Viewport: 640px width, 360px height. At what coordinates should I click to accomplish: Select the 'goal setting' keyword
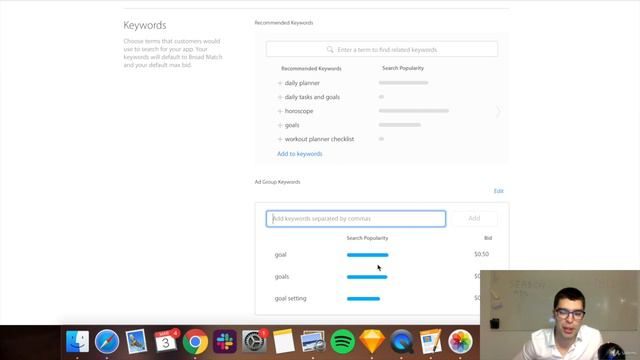click(290, 298)
